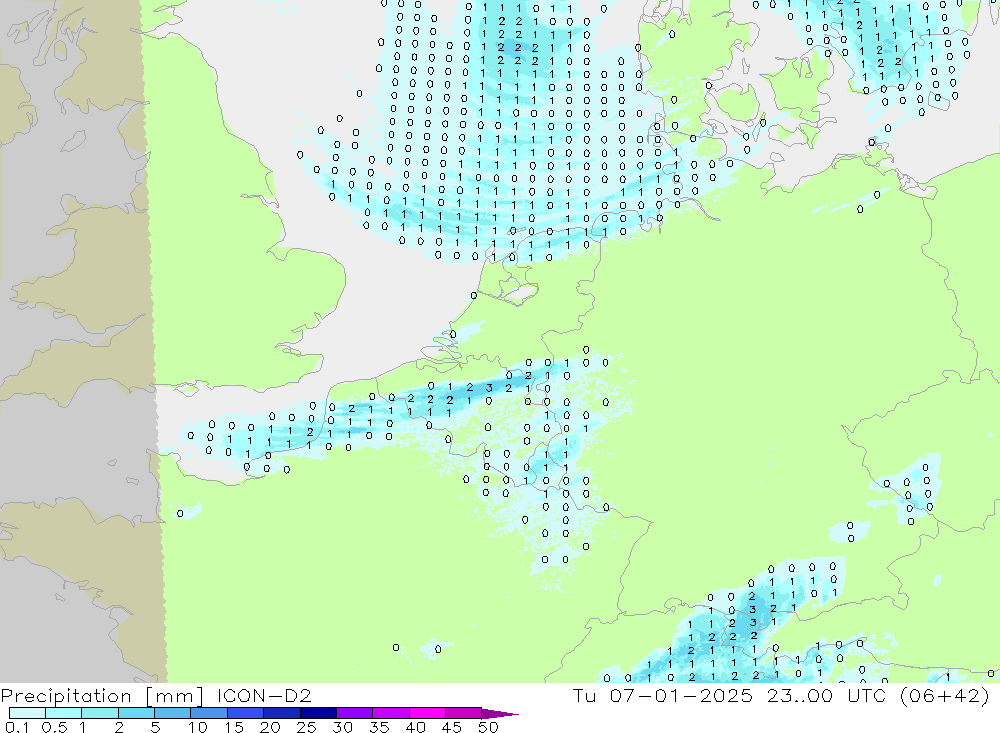Screen dimensions: 1000x733
Task: Click the 'Tu' weekday abbreviation
Action: coord(584,695)
